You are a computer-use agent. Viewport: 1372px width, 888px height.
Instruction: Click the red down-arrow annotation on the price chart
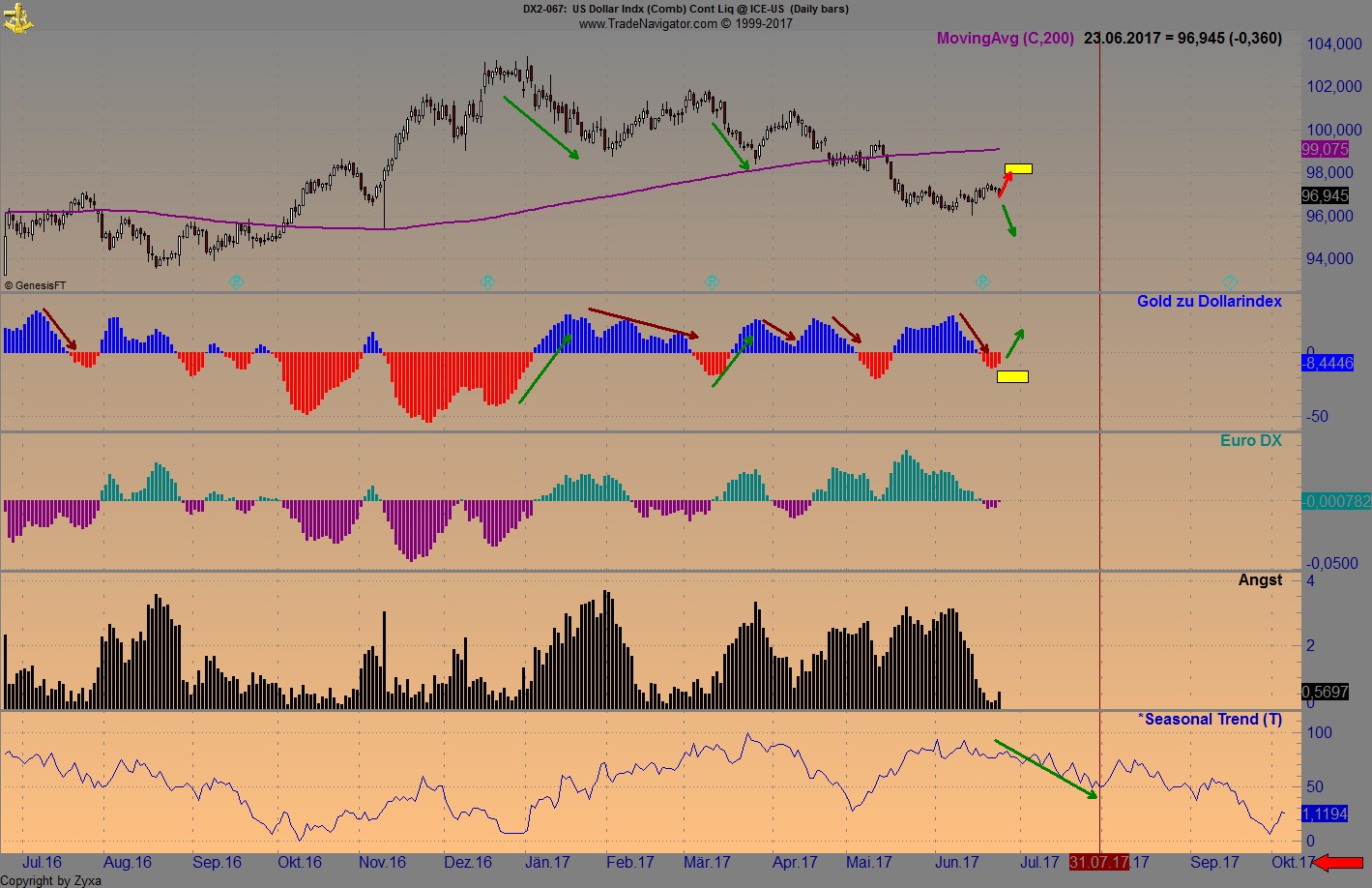coord(1004,184)
